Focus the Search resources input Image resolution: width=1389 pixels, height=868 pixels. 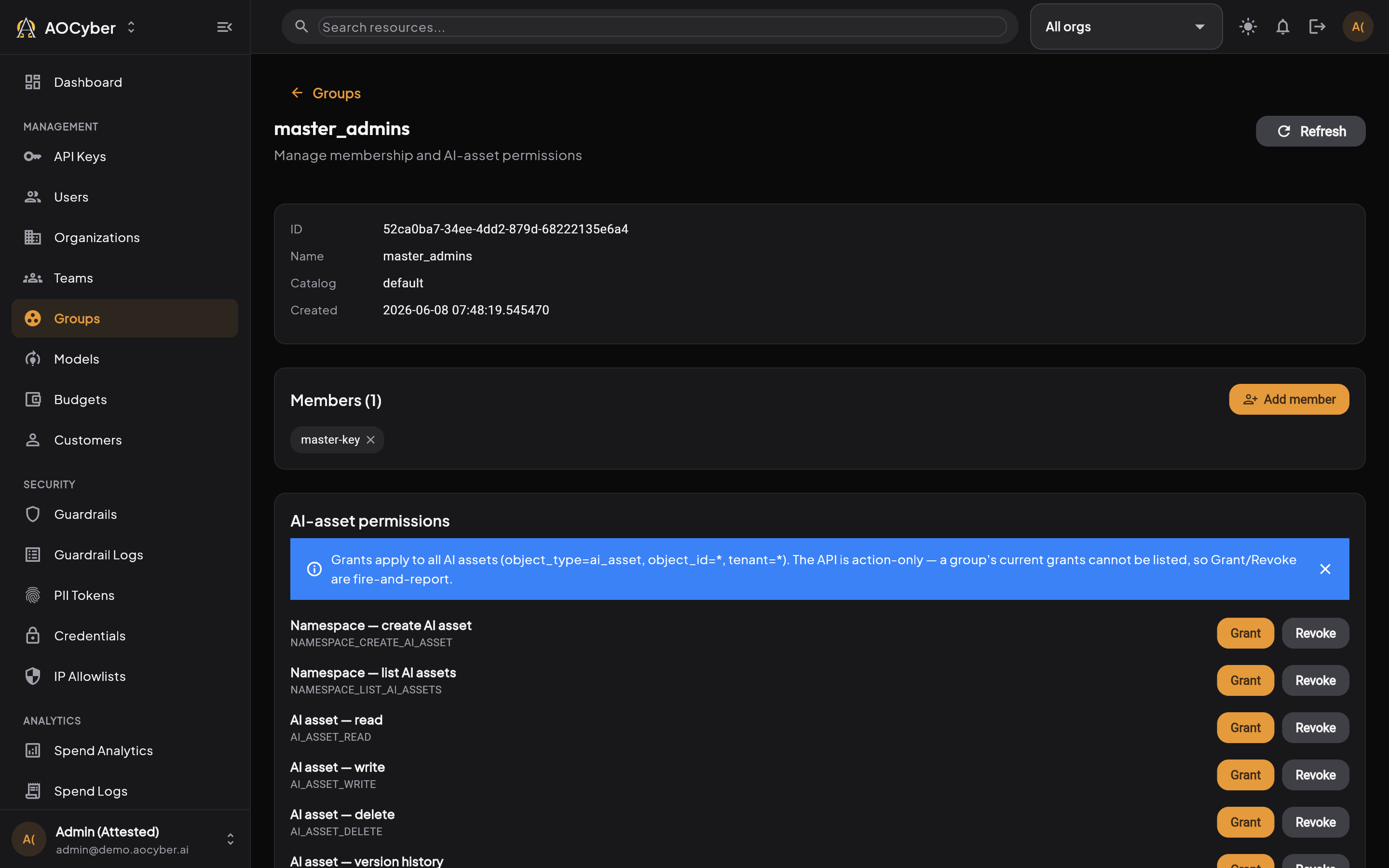click(662, 27)
